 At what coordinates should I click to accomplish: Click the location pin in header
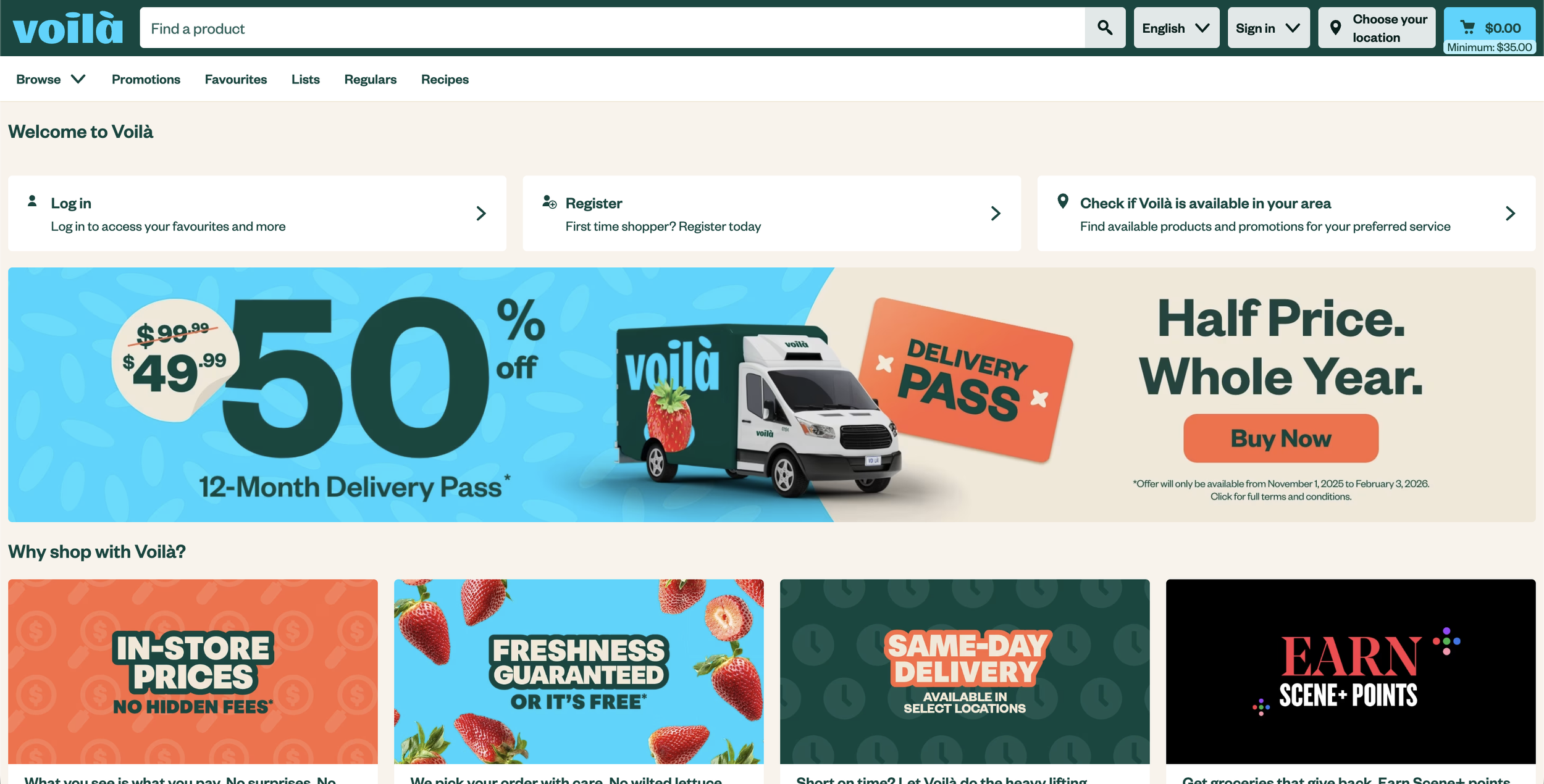click(x=1335, y=28)
